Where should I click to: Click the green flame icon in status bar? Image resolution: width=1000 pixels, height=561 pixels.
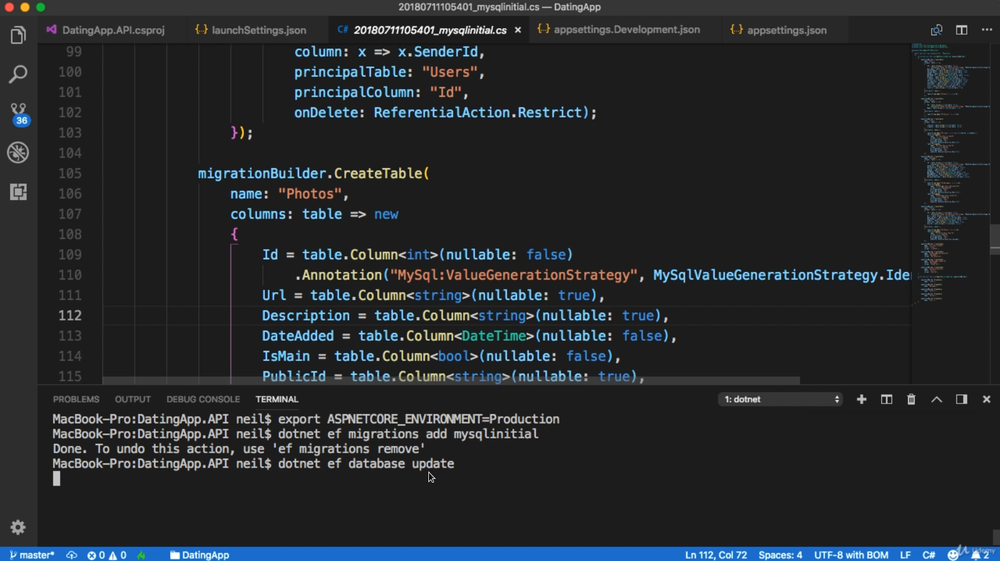(x=142, y=555)
